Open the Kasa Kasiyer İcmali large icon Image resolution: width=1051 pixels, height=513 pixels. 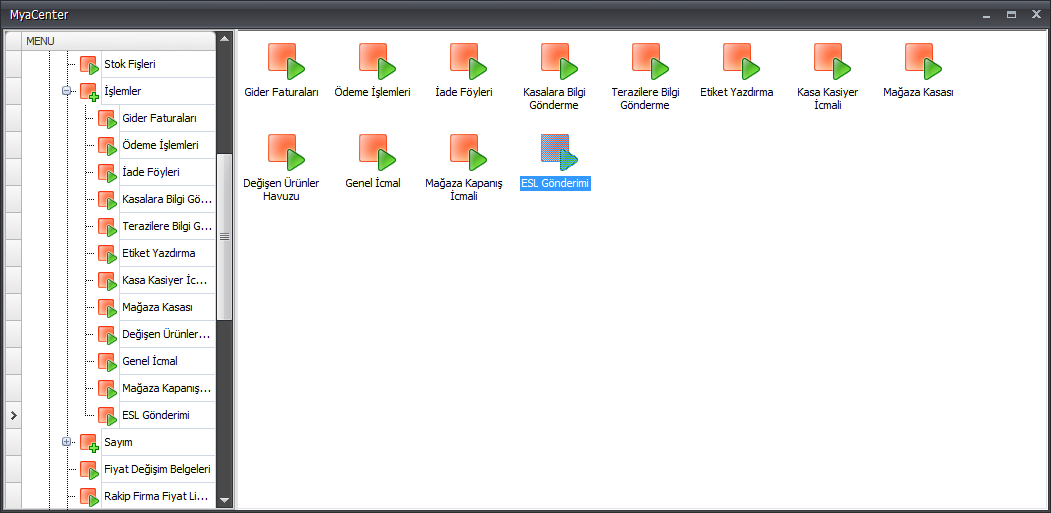tap(832, 62)
